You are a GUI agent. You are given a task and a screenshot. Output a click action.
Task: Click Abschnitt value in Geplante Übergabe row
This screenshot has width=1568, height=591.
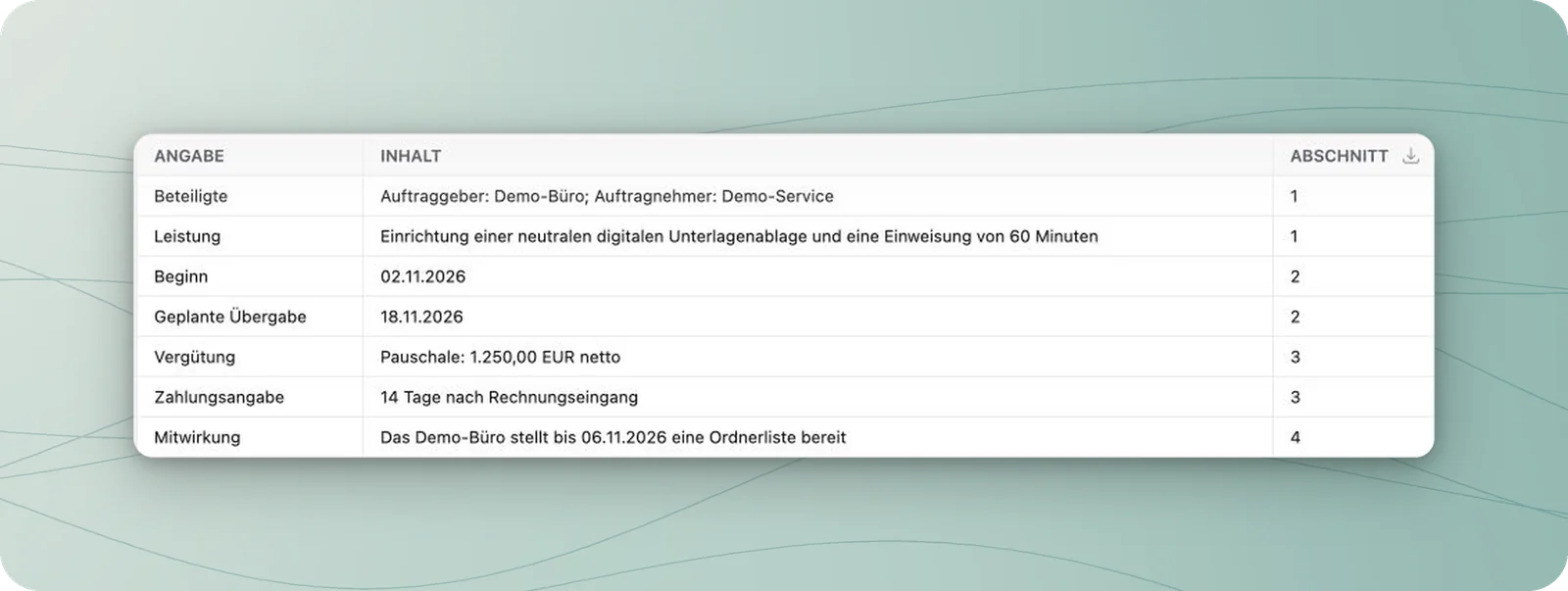coord(1295,317)
